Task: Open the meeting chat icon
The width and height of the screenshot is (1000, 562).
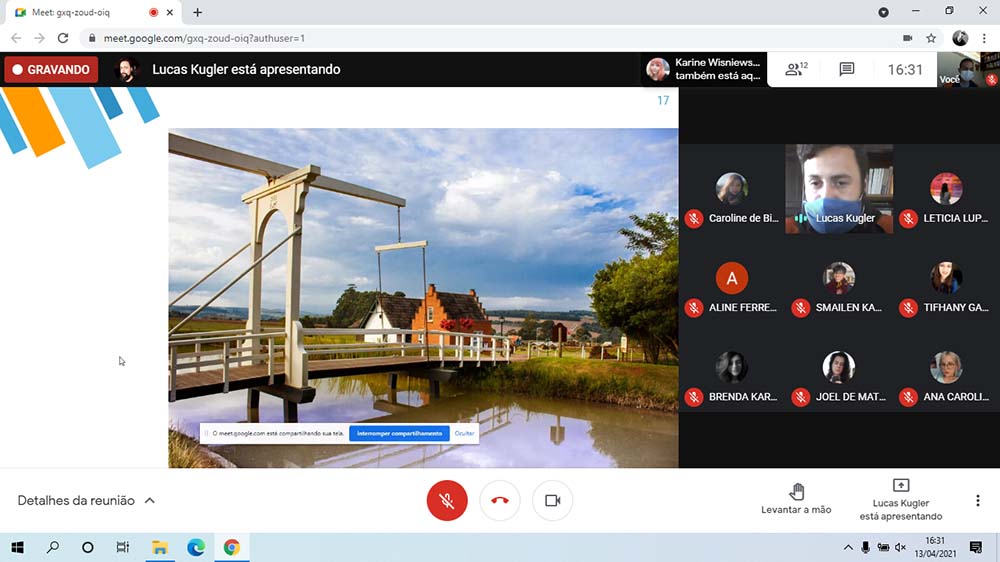Action: (847, 69)
